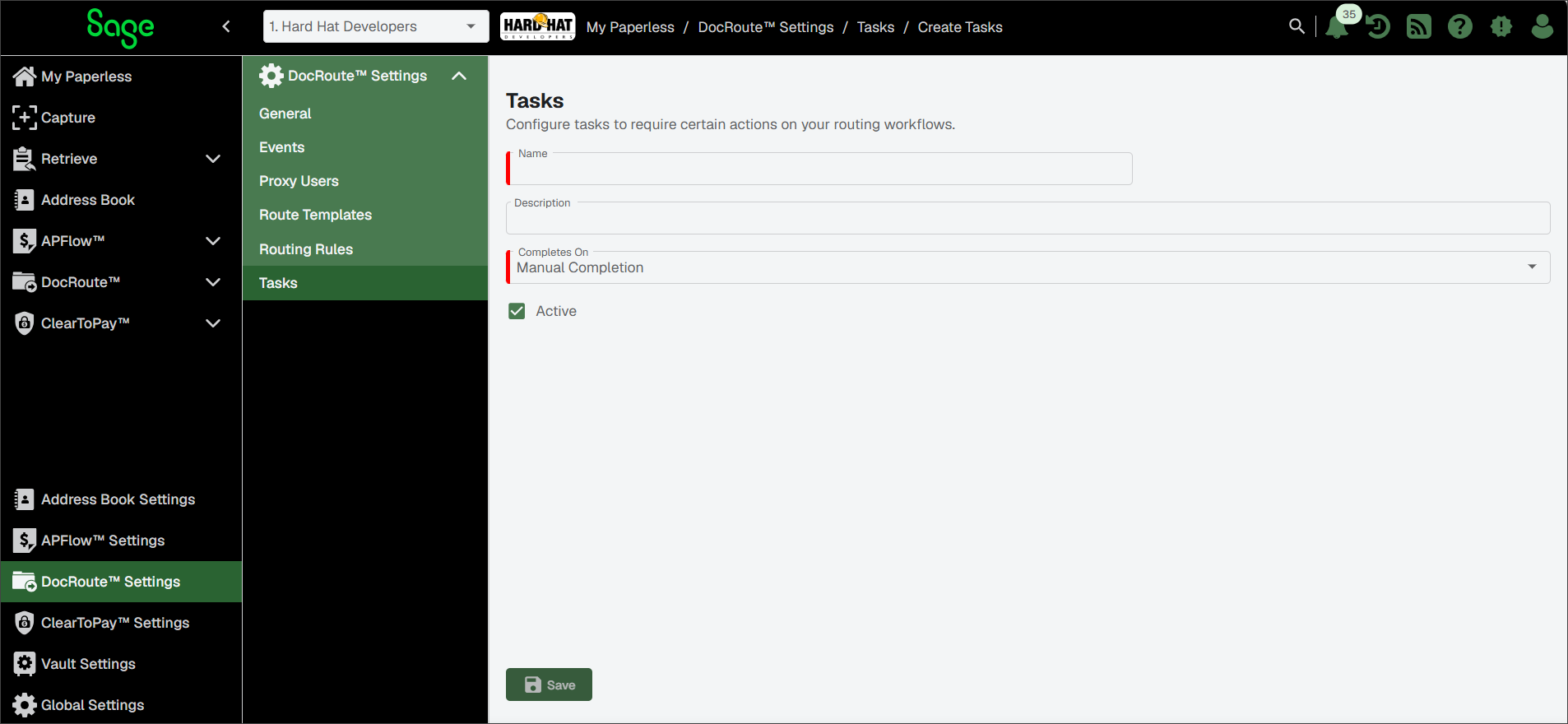This screenshot has height=724, width=1568.
Task: Go to DocRoute Settings breadcrumb link
Action: point(766,27)
